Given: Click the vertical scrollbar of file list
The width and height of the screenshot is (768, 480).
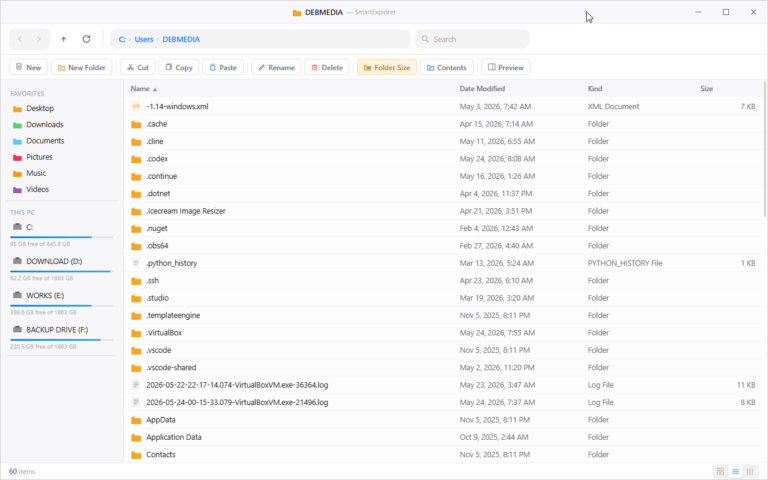Looking at the screenshot, I should coord(765,149).
